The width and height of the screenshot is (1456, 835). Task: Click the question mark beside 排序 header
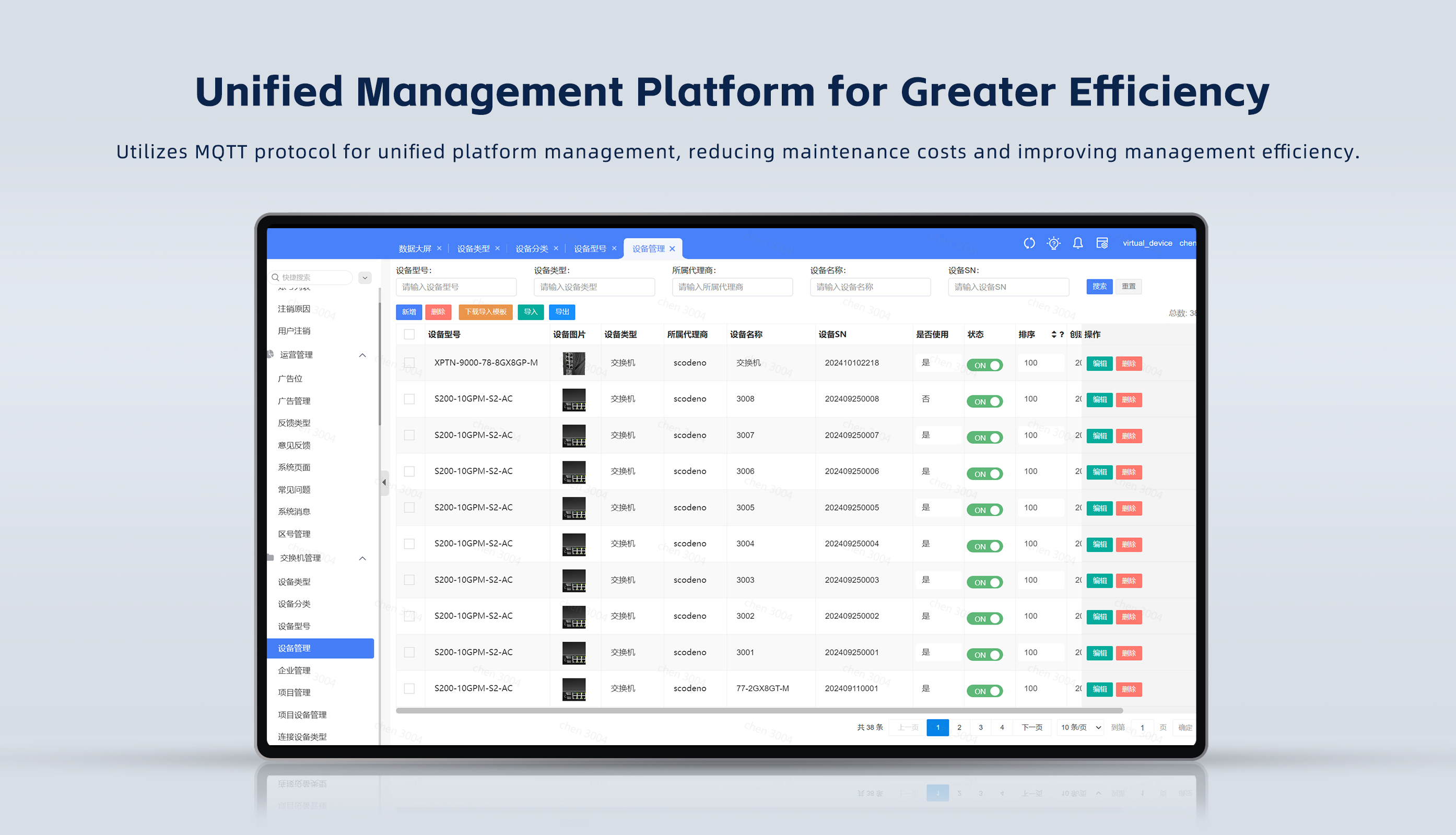[x=1062, y=334]
